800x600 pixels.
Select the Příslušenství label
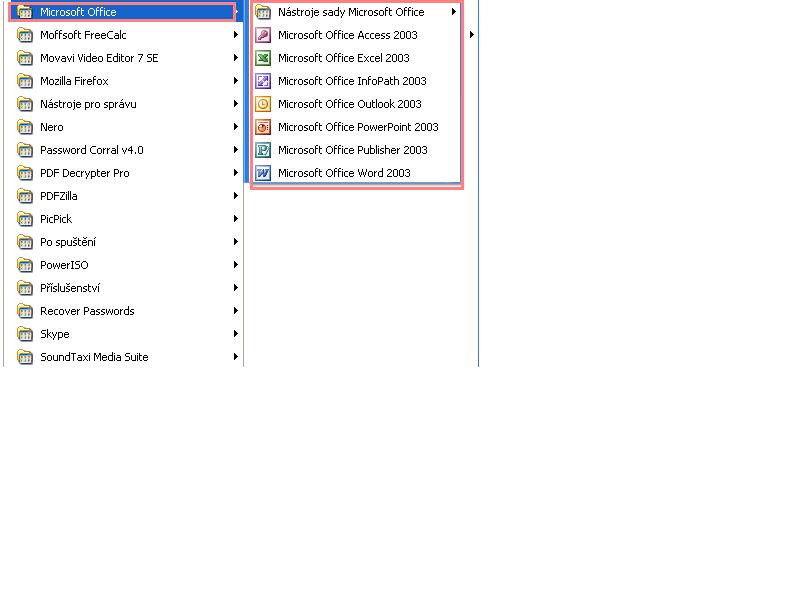pyautogui.click(x=70, y=288)
